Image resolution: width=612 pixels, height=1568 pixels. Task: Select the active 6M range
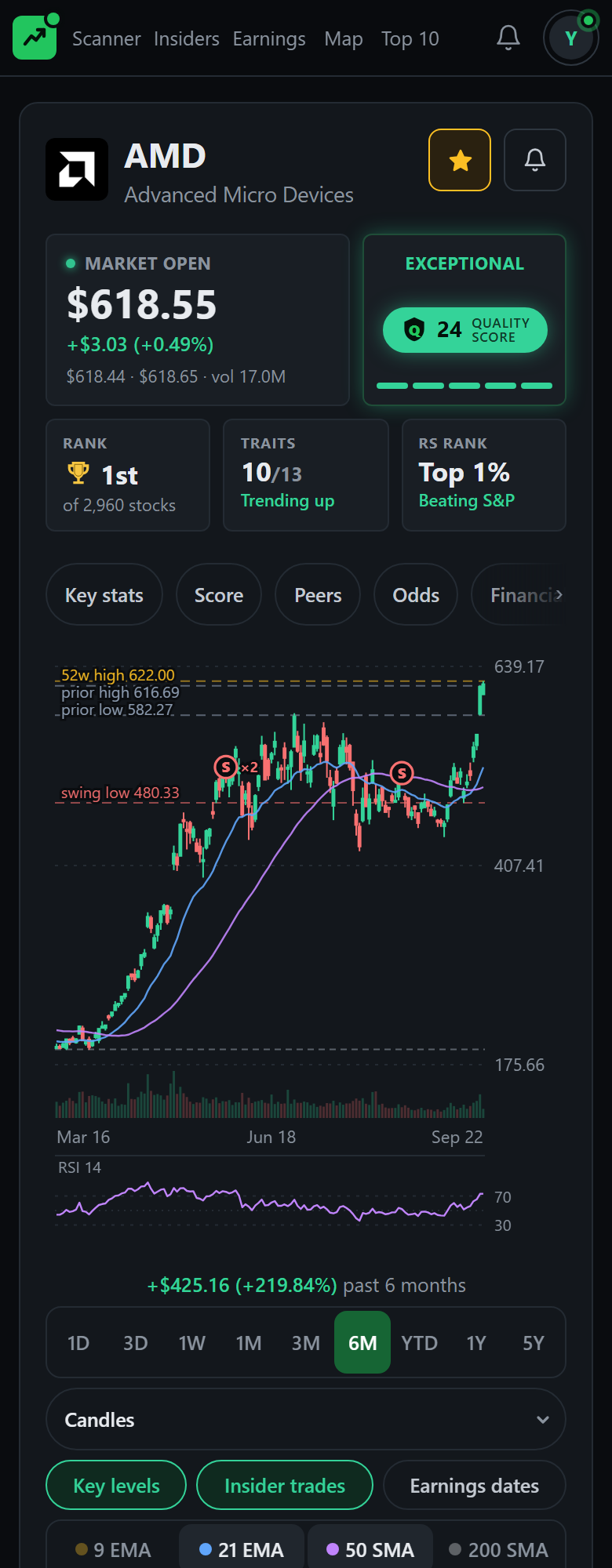coord(362,1343)
